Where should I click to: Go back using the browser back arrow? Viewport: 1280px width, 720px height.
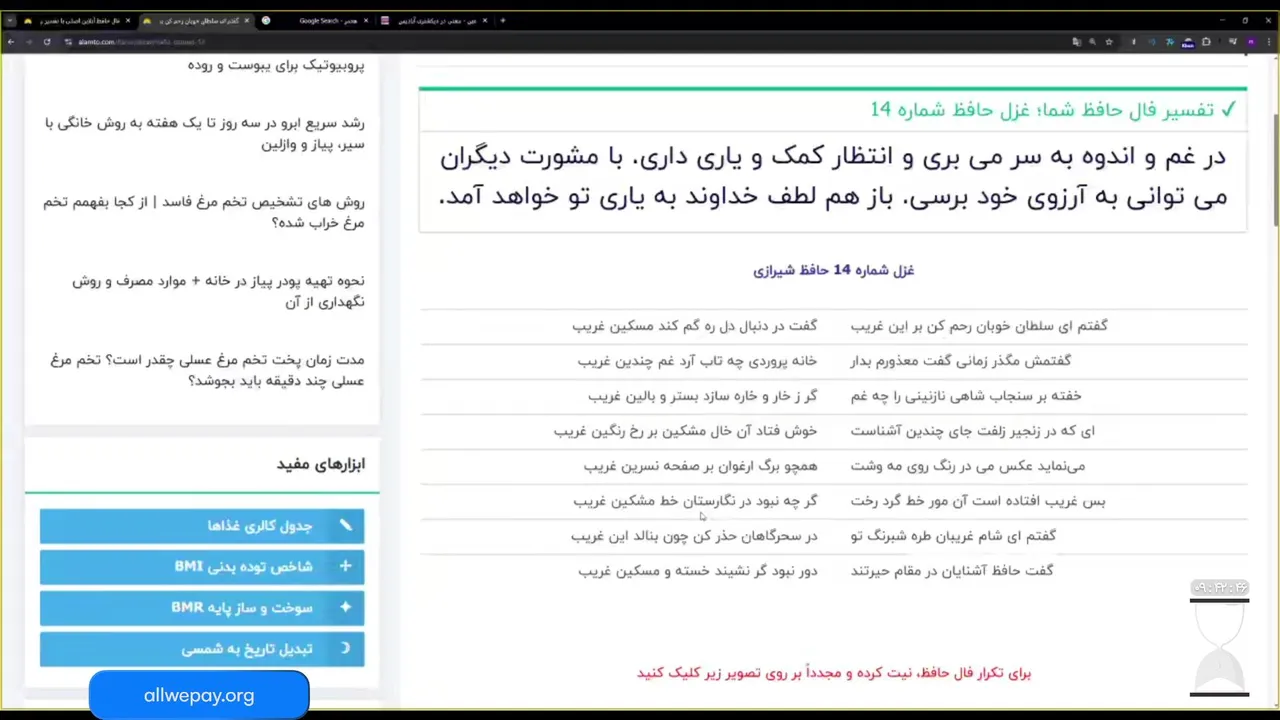[x=11, y=42]
